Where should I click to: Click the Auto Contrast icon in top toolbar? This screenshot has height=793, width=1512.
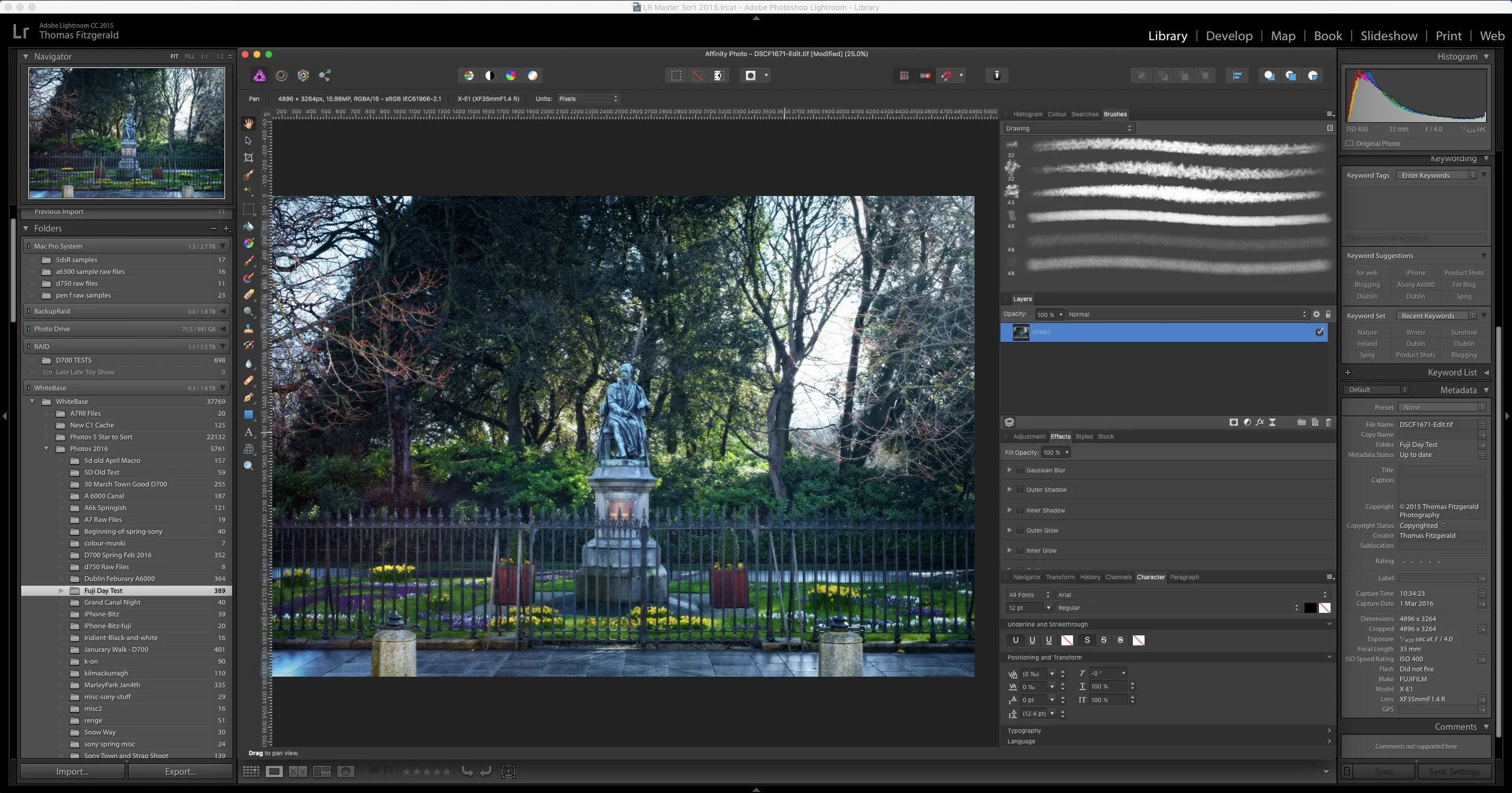coord(490,76)
